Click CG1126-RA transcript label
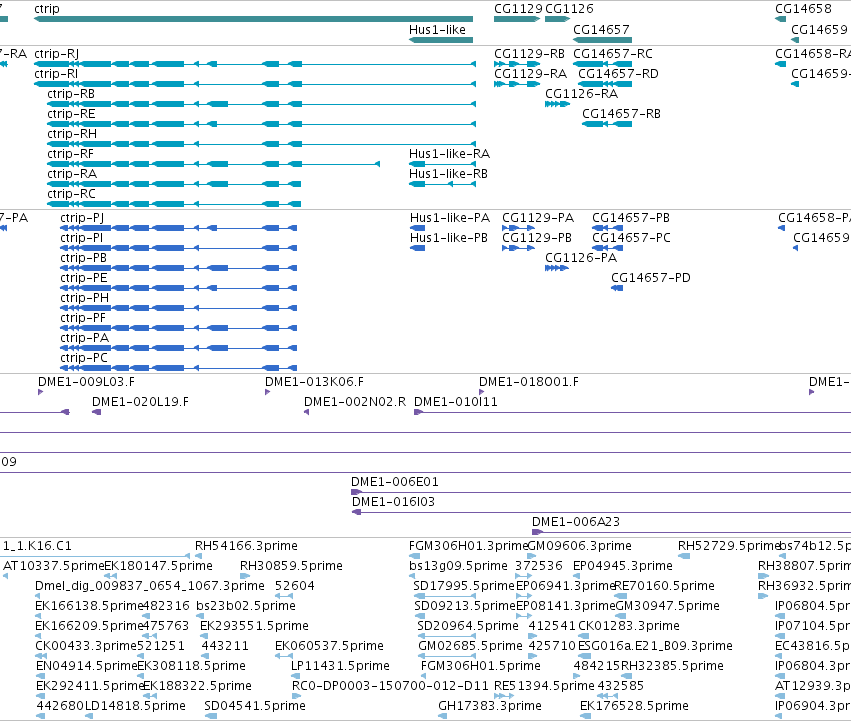This screenshot has height=721, width=851. [581, 94]
